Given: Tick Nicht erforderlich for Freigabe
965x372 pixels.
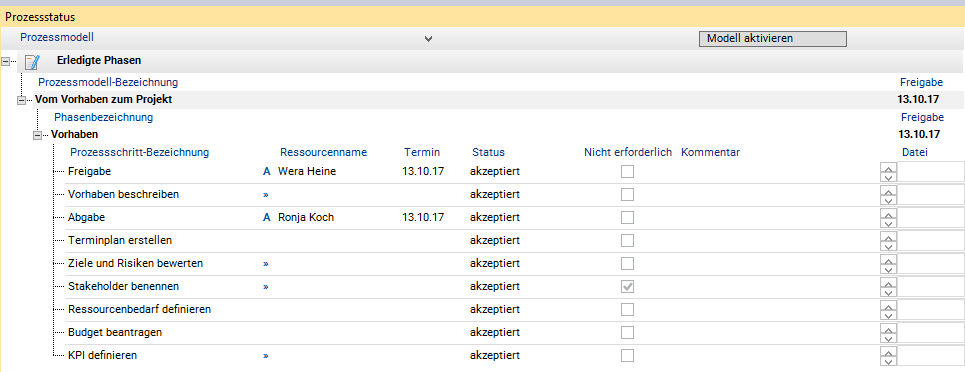Looking at the screenshot, I should click(627, 171).
